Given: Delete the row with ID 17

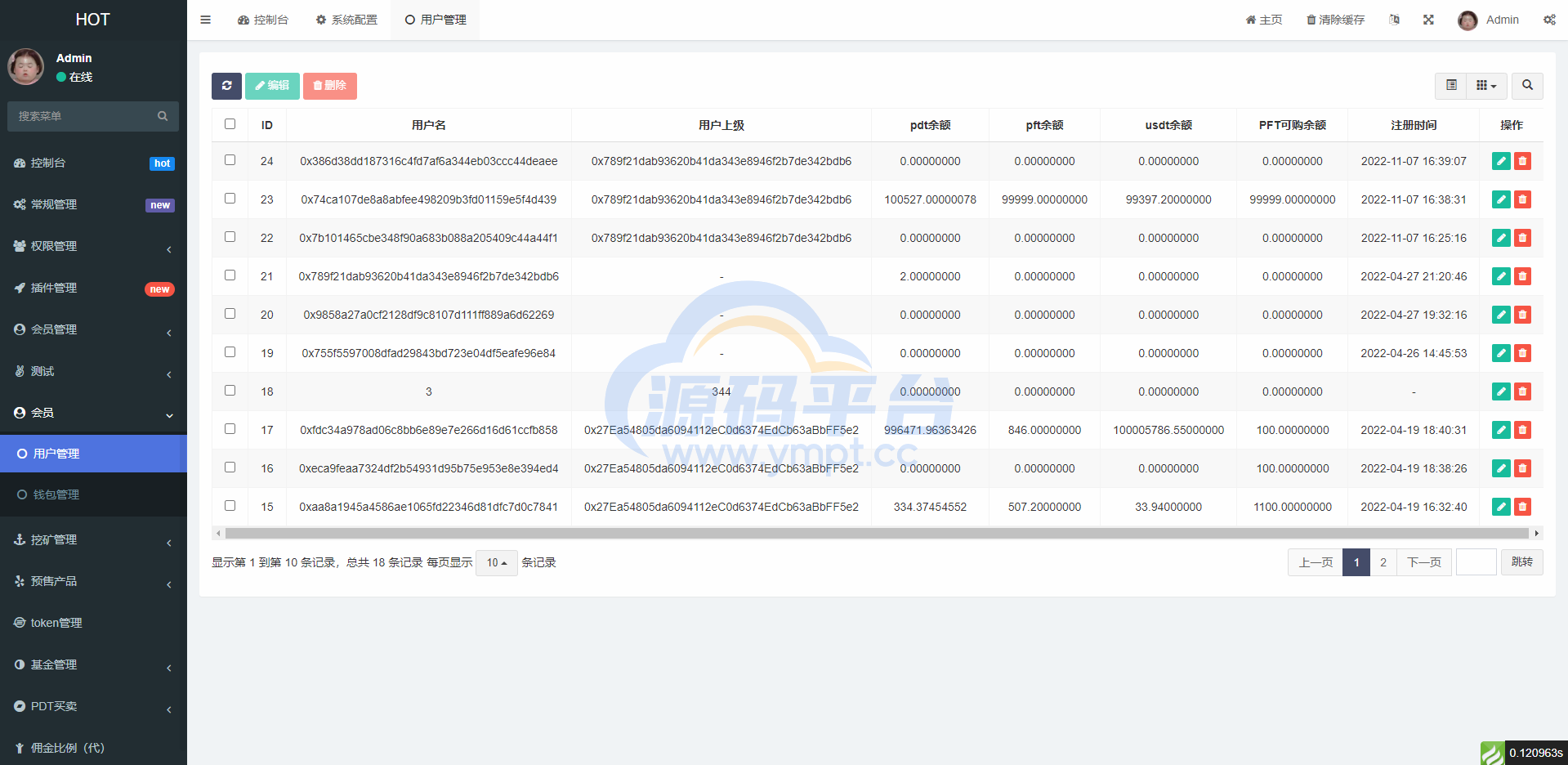Looking at the screenshot, I should pos(1522,430).
